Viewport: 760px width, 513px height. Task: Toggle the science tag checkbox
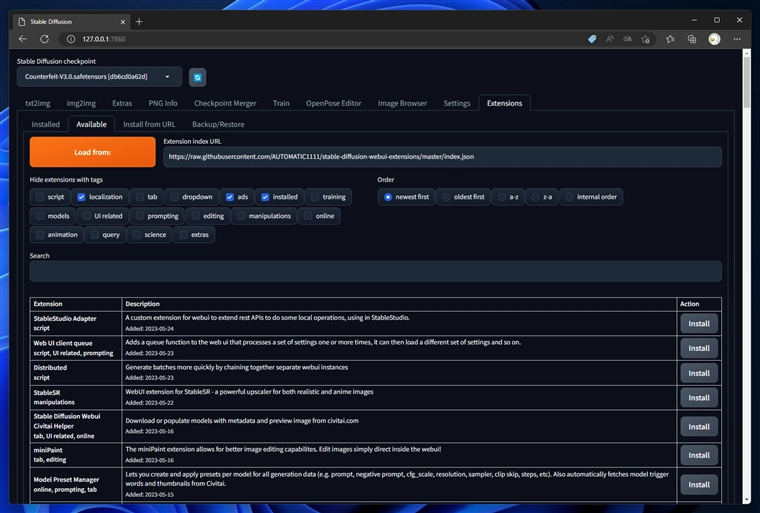click(x=137, y=235)
